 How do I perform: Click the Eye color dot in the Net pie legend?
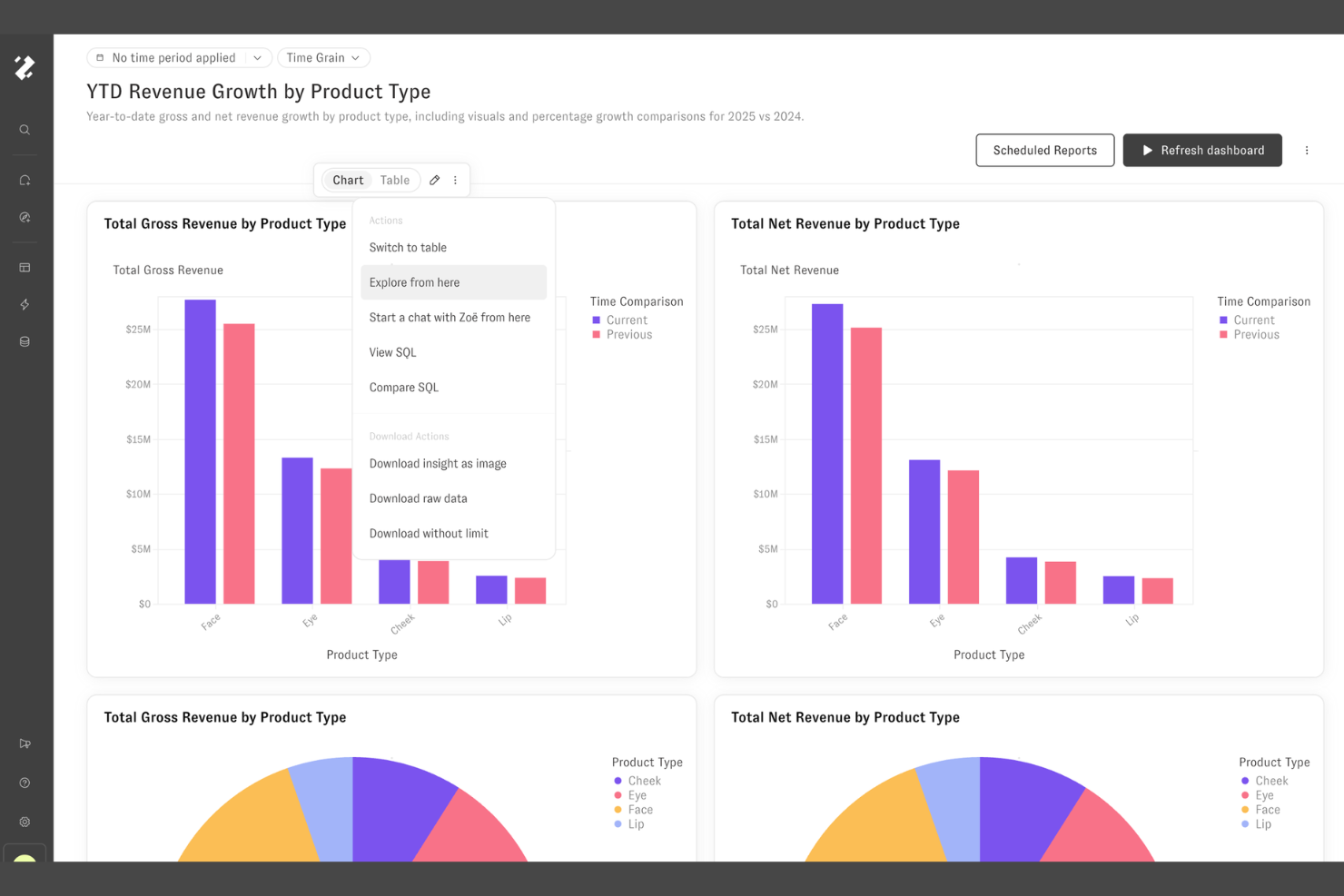[1245, 795]
